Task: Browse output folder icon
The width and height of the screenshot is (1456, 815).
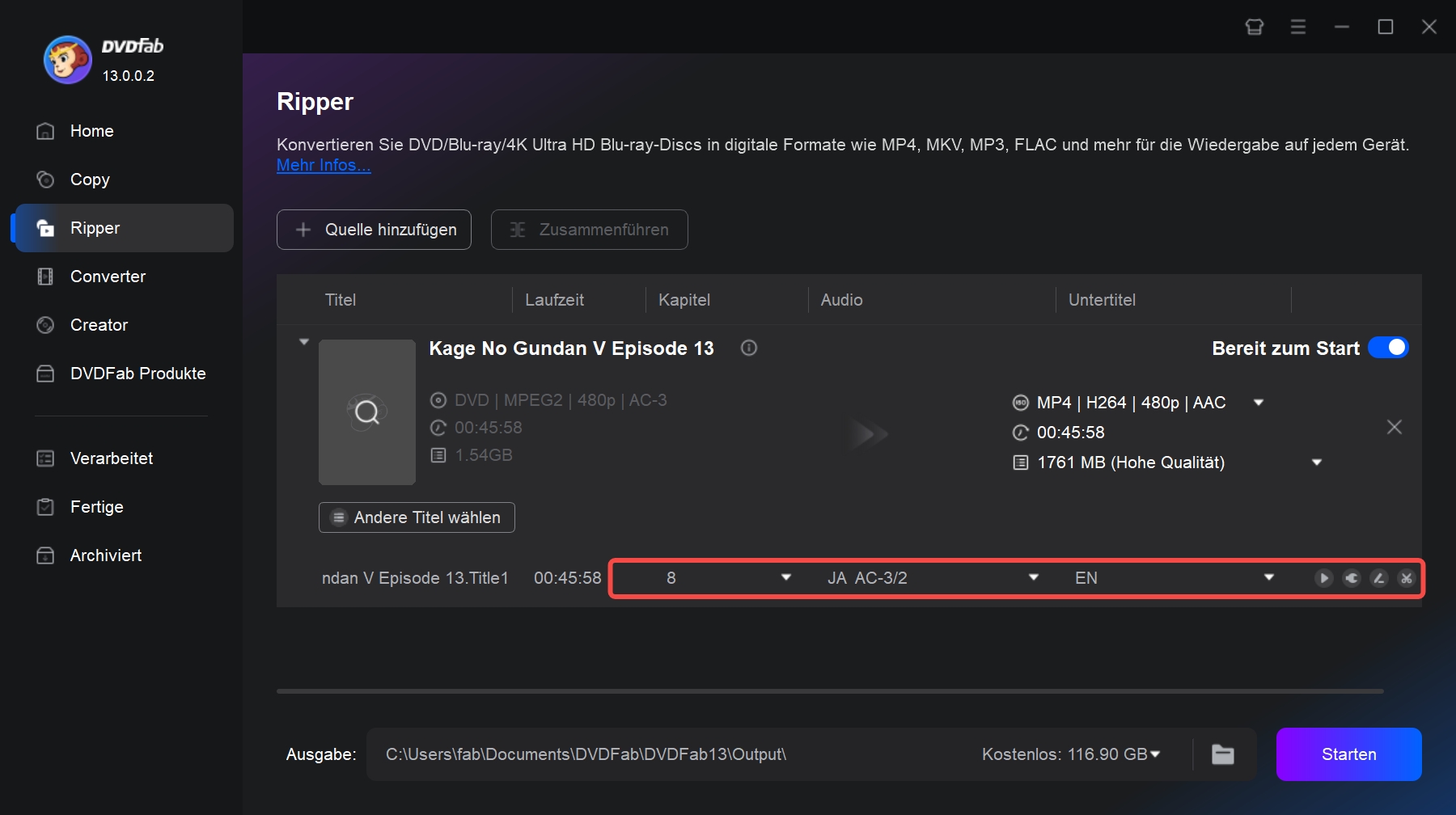Action: click(x=1223, y=754)
